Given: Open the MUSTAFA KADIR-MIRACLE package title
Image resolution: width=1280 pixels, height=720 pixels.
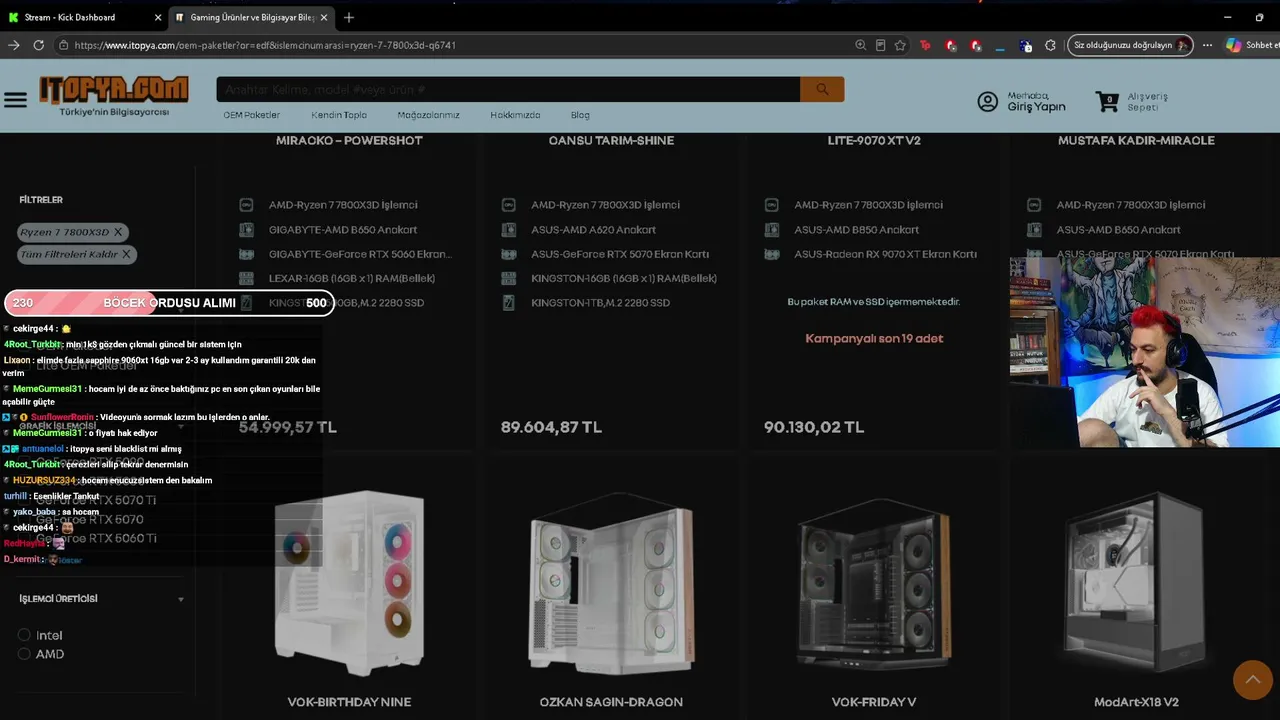Looking at the screenshot, I should 1136,141.
